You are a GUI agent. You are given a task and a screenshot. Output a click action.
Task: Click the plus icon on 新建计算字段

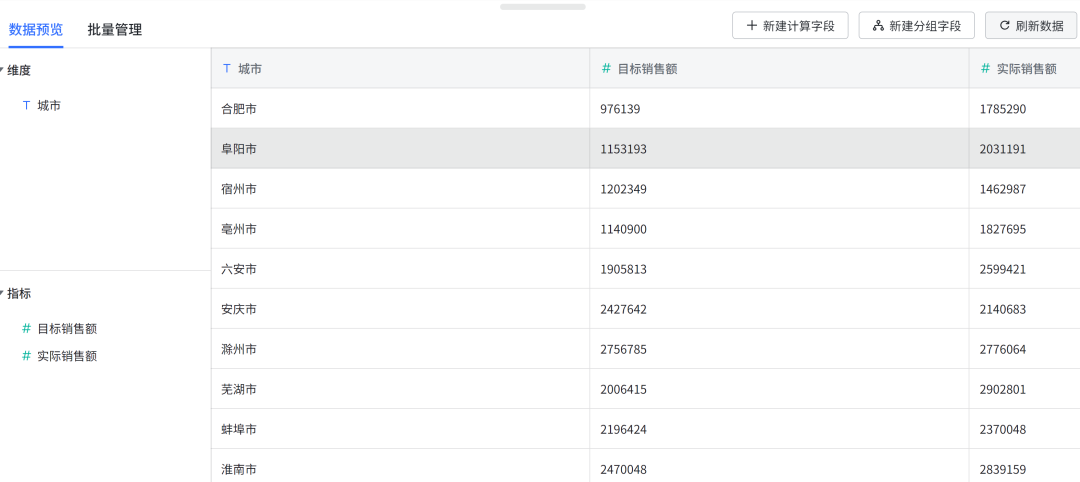pos(752,26)
